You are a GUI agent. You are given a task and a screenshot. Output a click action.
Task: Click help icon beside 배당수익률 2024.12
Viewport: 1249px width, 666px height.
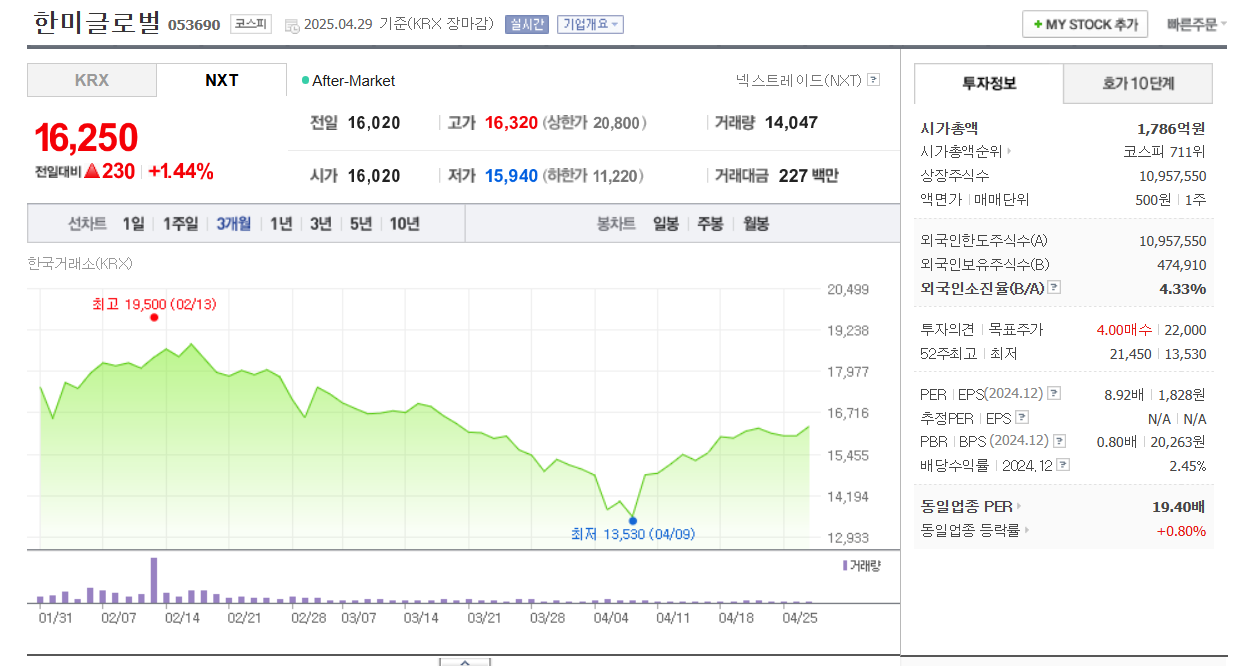1063,465
